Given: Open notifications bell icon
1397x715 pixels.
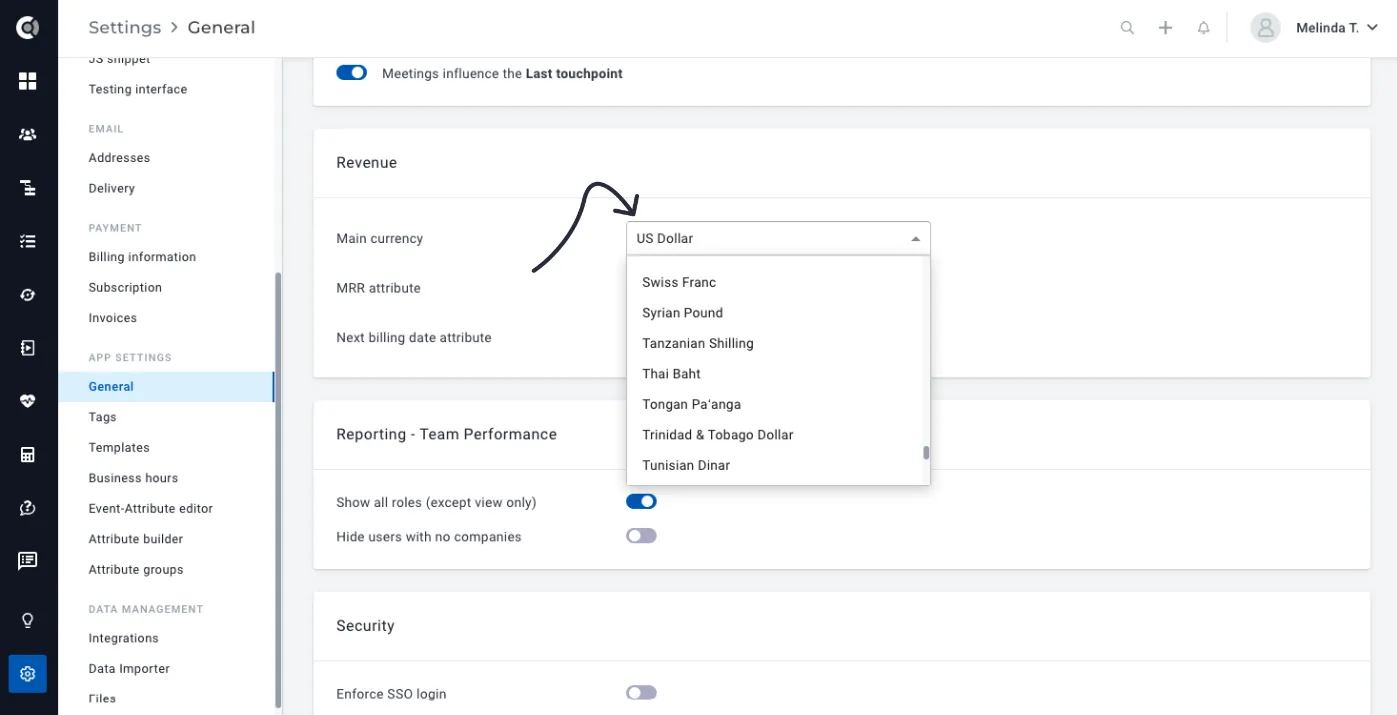Looking at the screenshot, I should (1204, 28).
